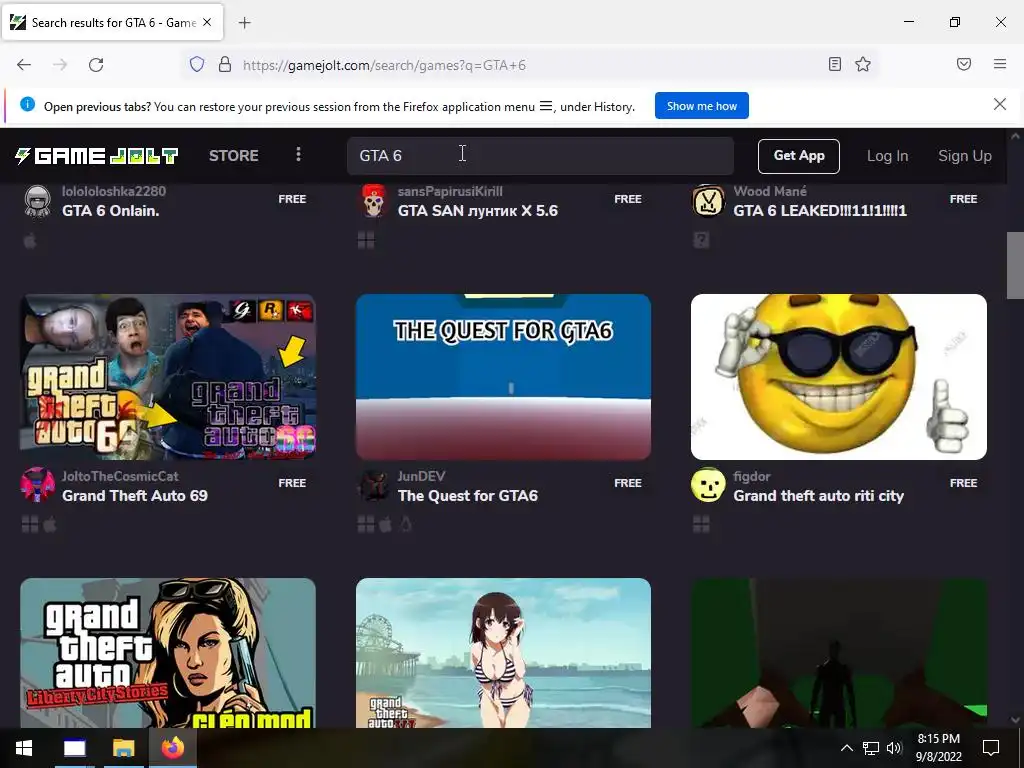
Task: Open the network icon in tray
Action: click(x=871, y=748)
